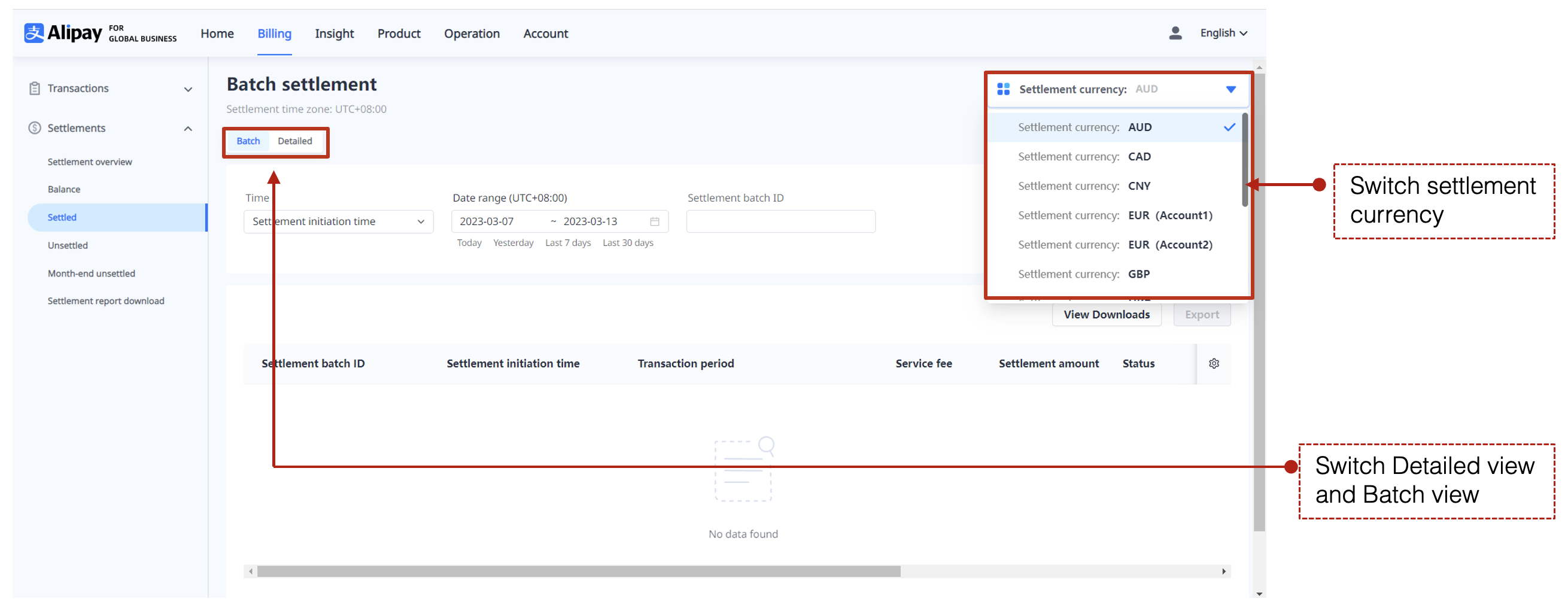Switch to the Detailed tab

(x=296, y=141)
